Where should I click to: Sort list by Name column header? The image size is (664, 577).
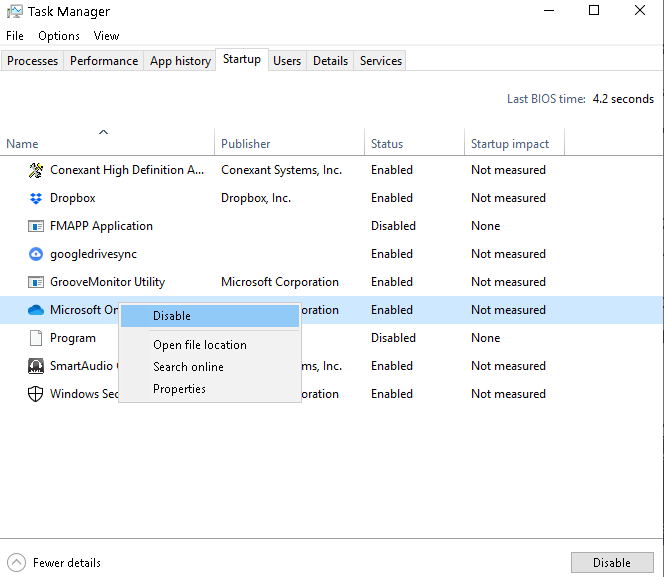(x=22, y=144)
